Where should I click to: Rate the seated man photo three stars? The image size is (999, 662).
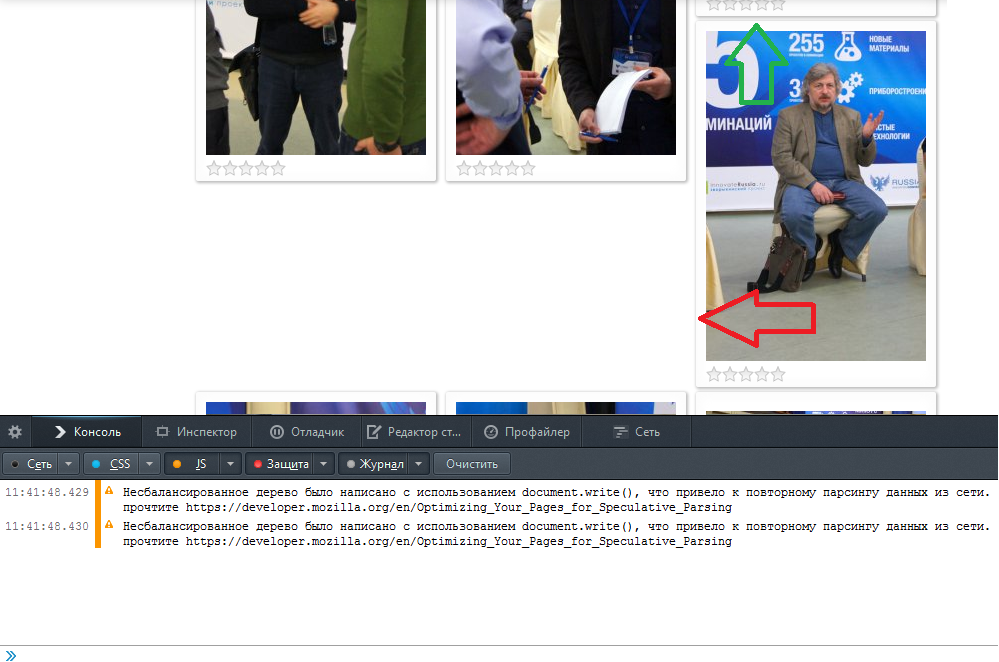point(746,375)
